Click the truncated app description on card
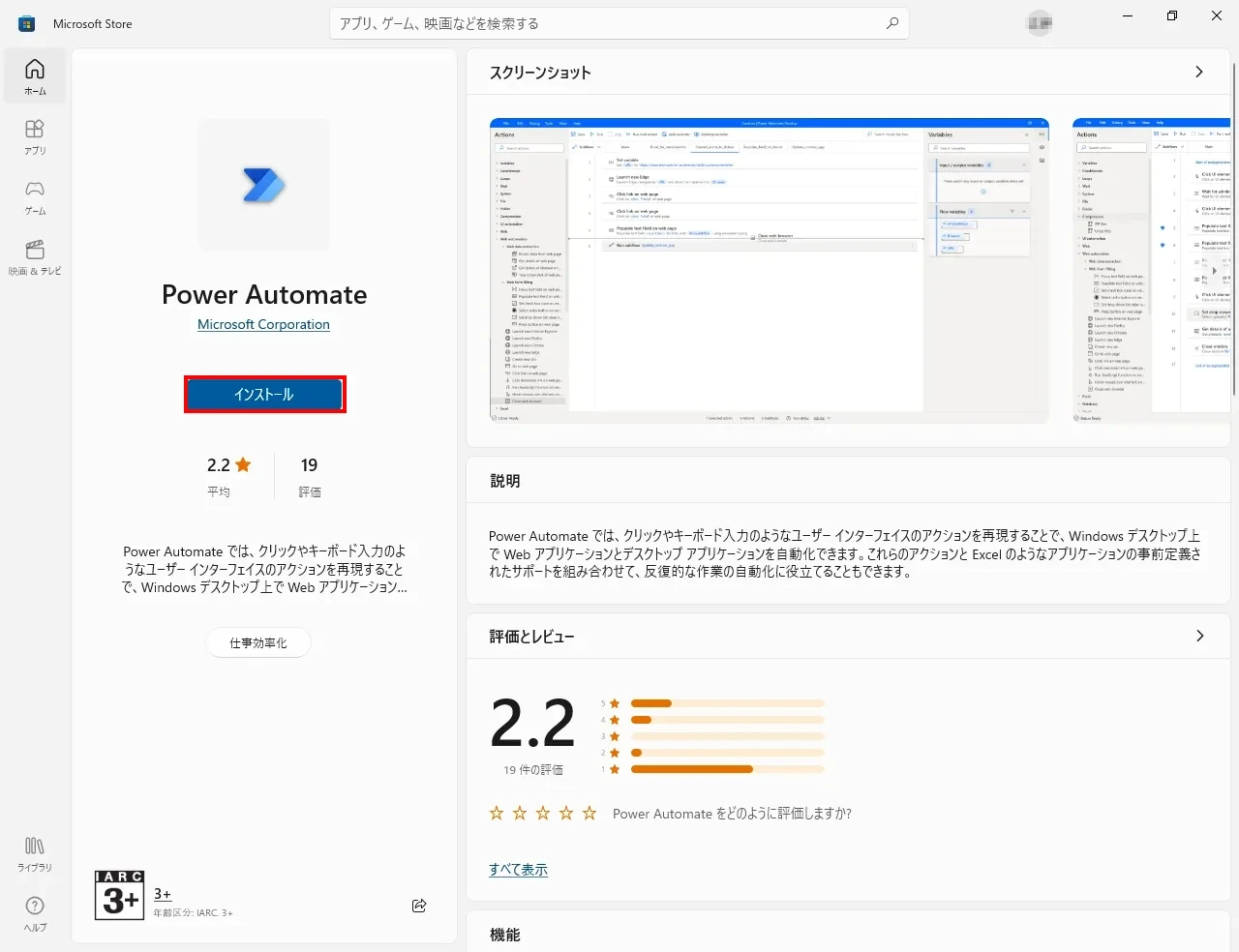 coord(264,569)
